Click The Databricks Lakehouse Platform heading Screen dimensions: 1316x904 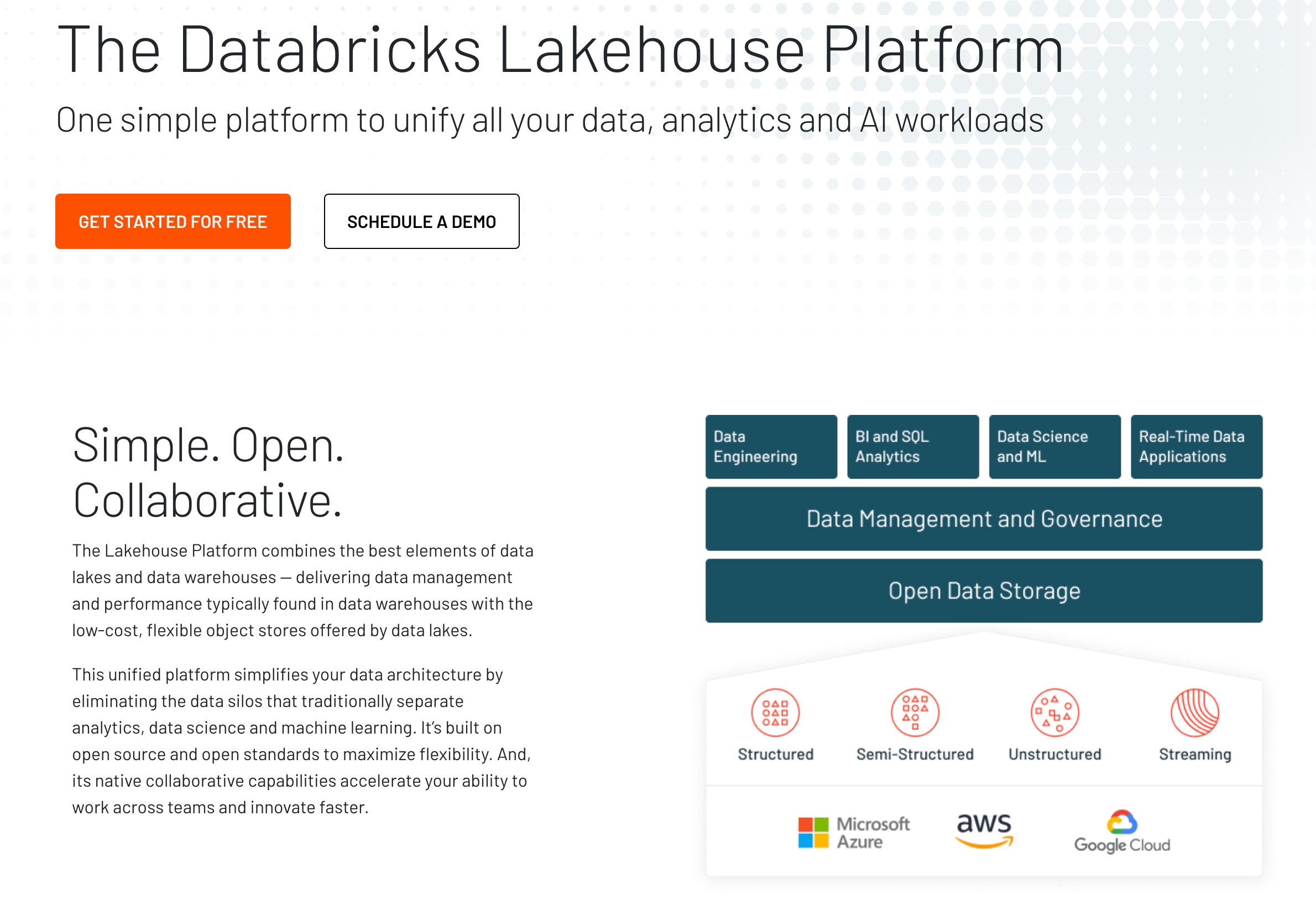click(x=560, y=50)
